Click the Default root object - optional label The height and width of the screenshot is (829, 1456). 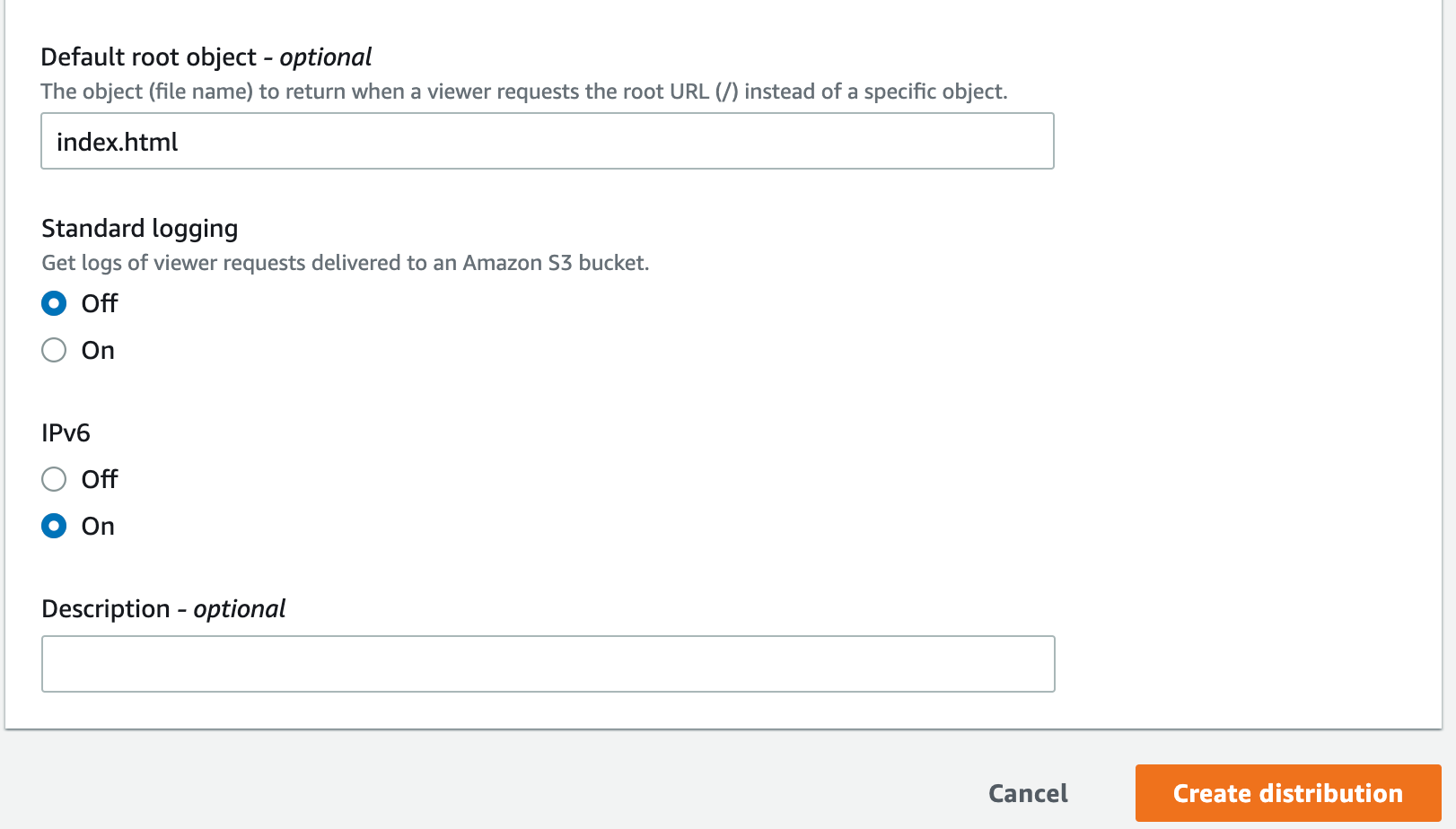pyautogui.click(x=206, y=57)
